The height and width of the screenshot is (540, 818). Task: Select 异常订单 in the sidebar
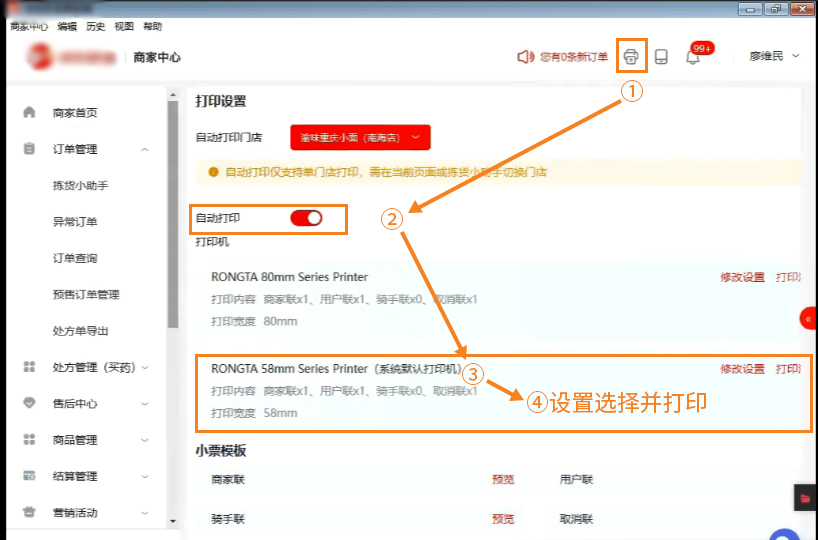75,222
